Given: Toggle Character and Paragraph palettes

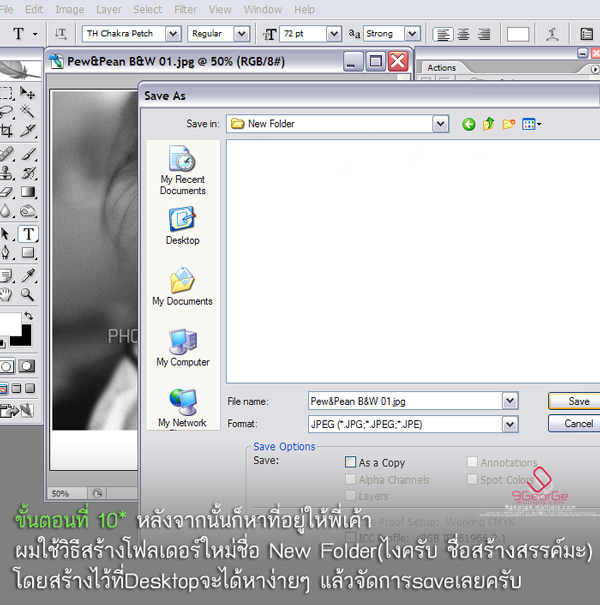Looking at the screenshot, I should (586, 34).
